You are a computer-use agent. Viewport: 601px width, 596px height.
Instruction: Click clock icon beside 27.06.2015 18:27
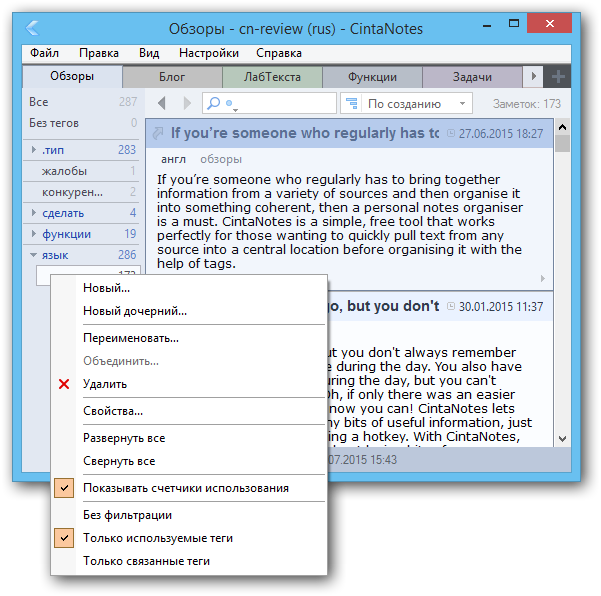point(451,133)
